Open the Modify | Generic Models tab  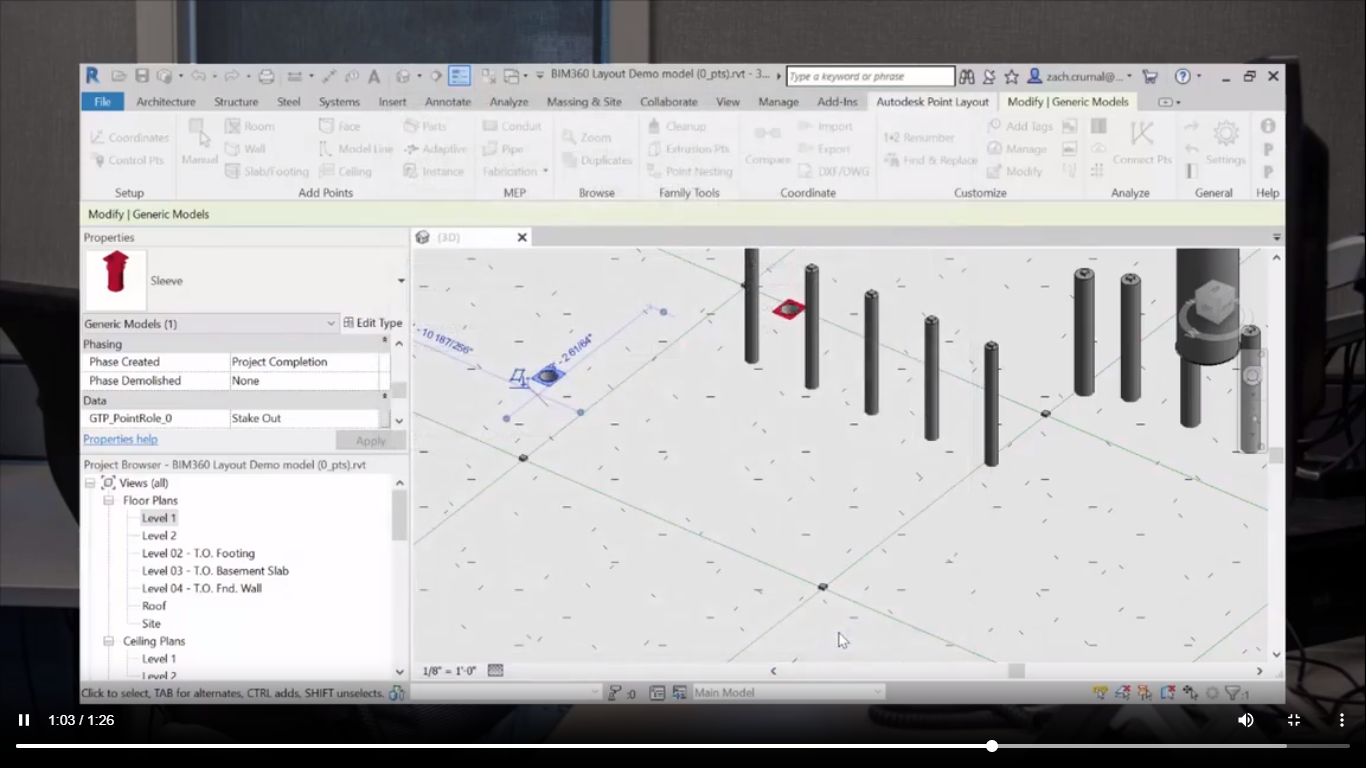tap(1068, 102)
